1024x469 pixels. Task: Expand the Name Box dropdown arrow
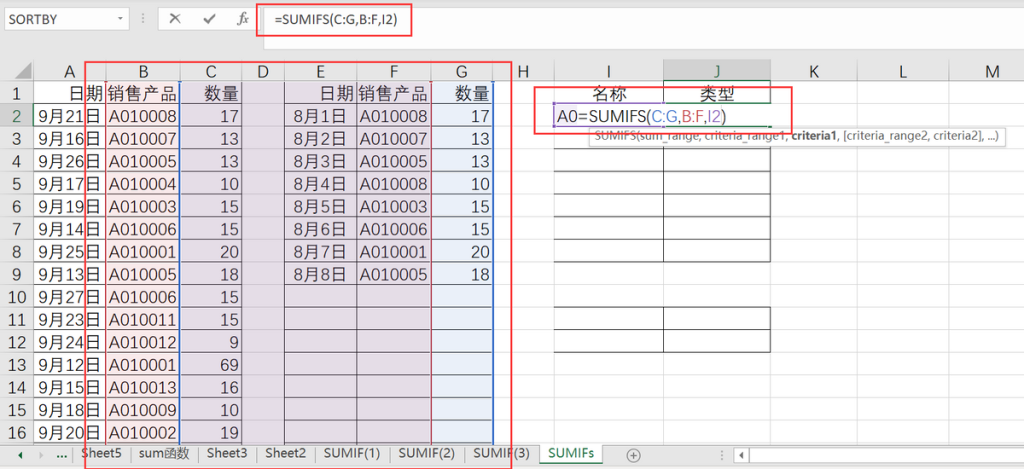[121, 19]
